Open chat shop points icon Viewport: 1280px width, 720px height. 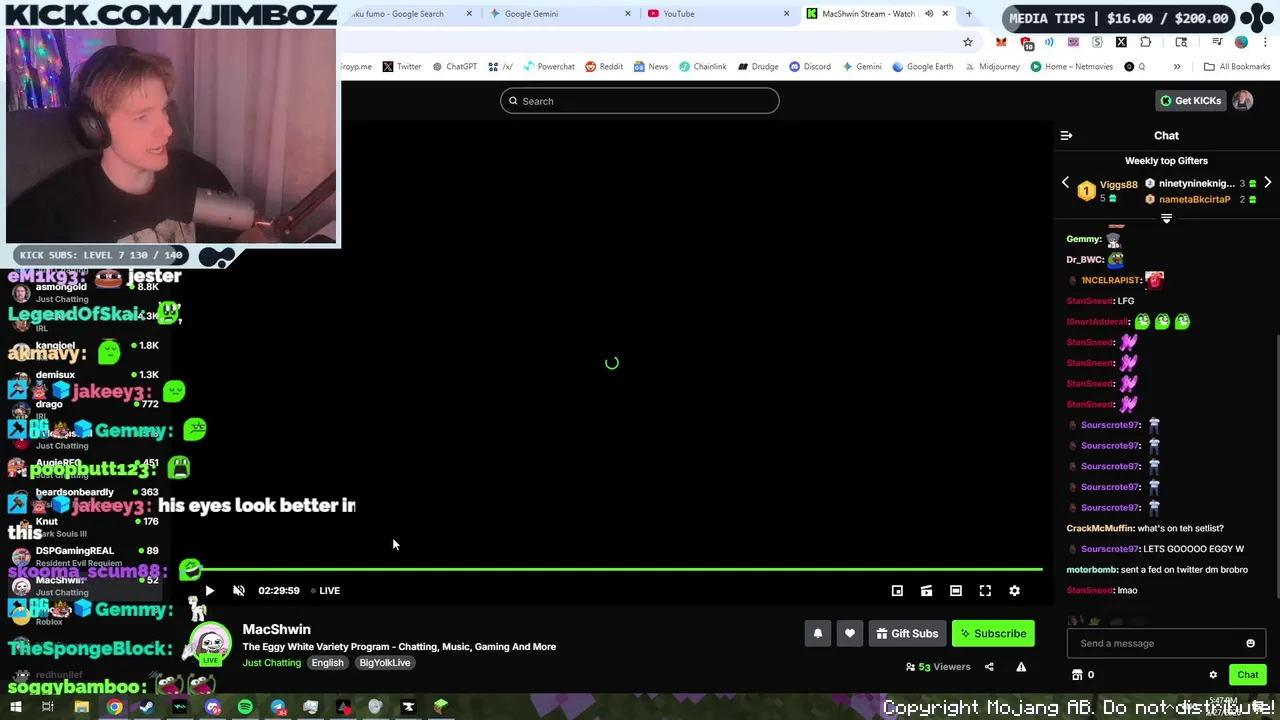1077,675
